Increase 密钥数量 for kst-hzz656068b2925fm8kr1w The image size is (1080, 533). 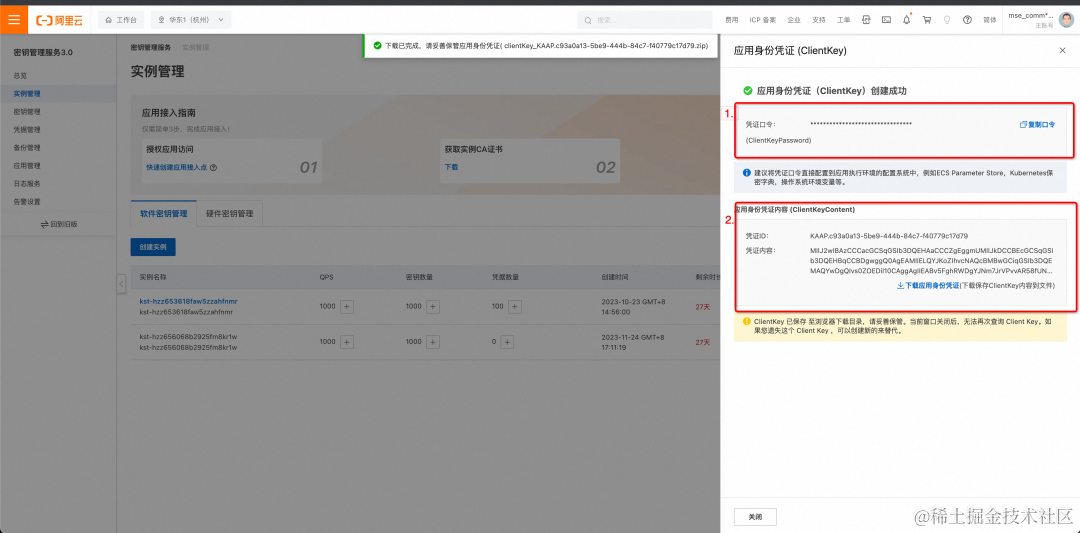click(433, 342)
